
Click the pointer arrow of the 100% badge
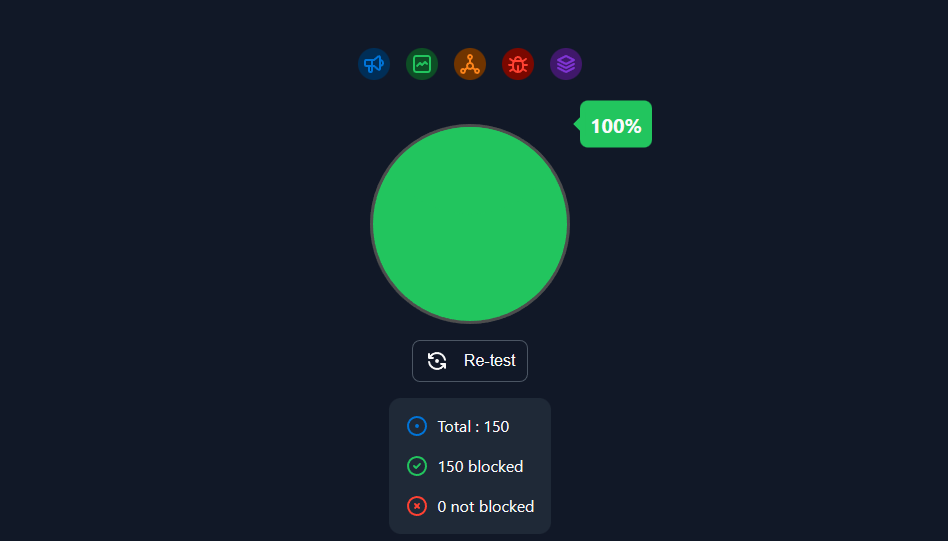[577, 124]
